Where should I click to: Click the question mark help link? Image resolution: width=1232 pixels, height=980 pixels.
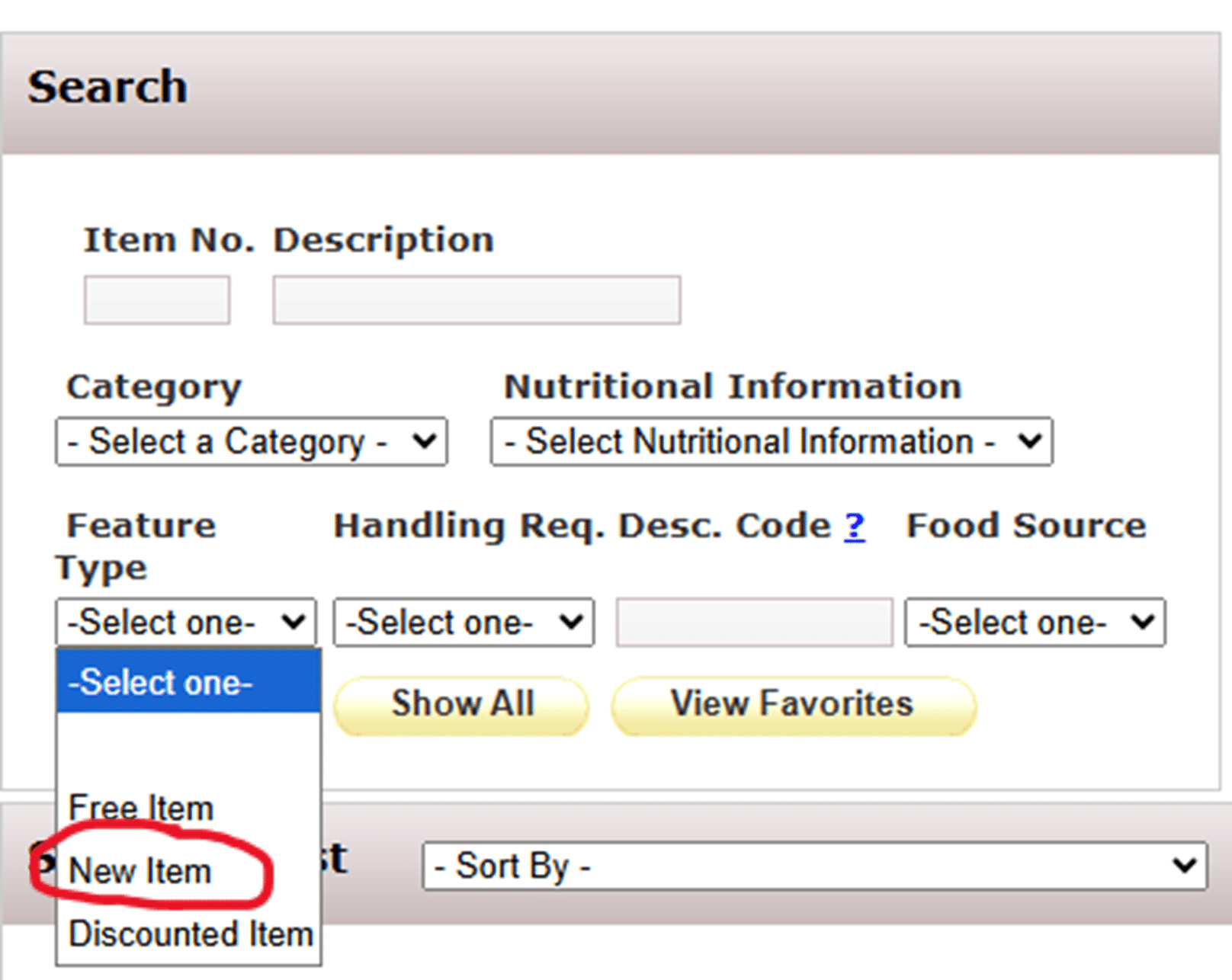click(855, 526)
